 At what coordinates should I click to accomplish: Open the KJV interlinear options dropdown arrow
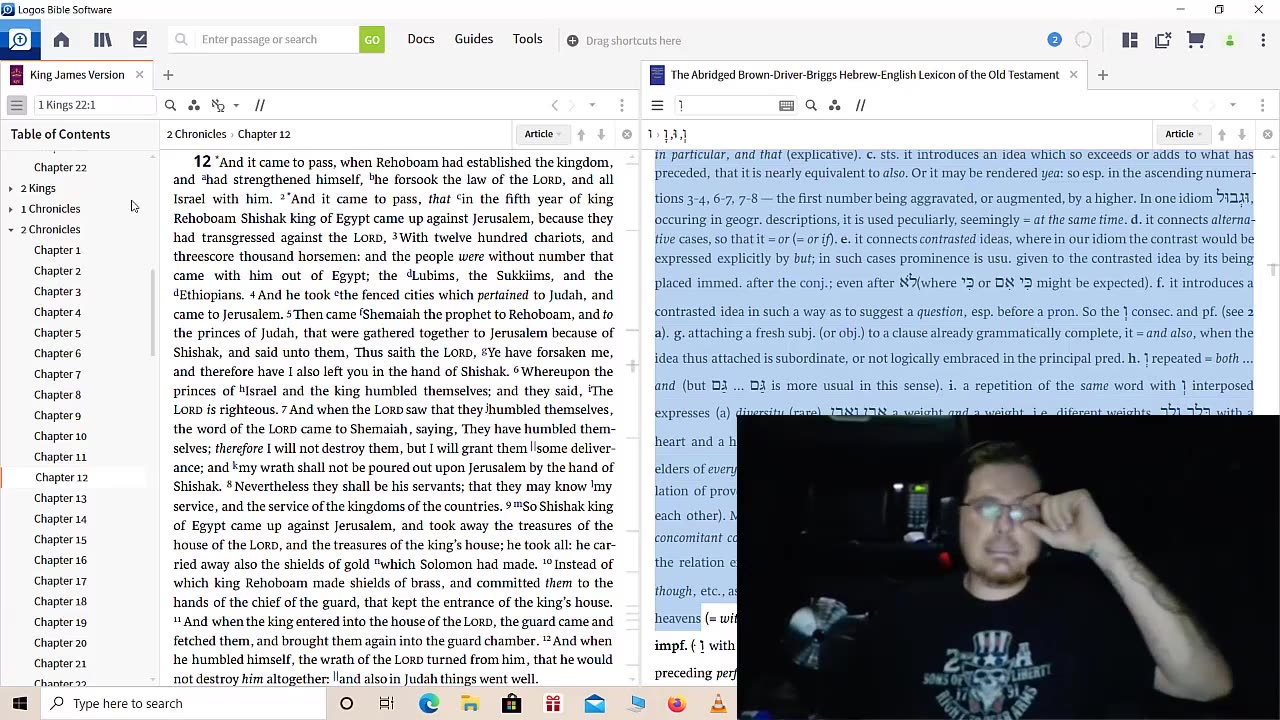[236, 105]
